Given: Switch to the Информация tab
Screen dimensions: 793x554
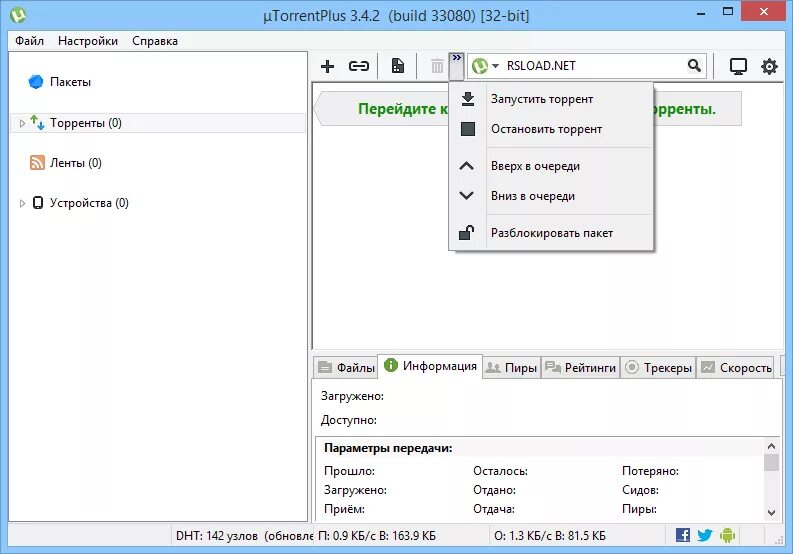Looking at the screenshot, I should click(430, 366).
